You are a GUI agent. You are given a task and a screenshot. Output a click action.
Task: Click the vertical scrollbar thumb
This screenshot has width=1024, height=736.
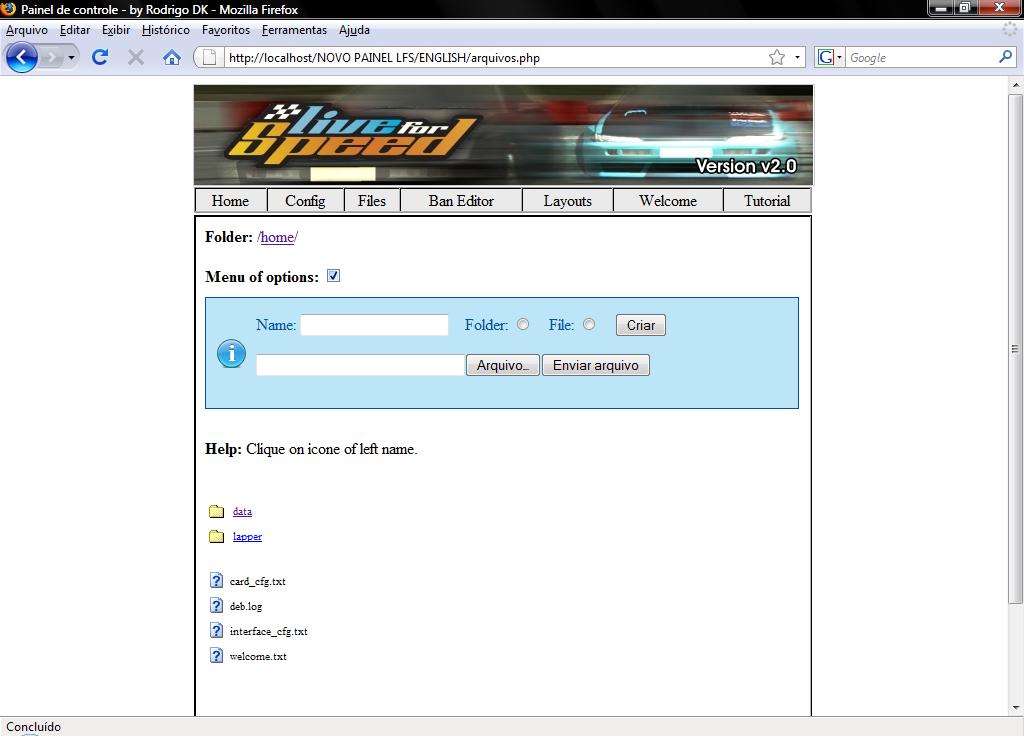[1015, 349]
